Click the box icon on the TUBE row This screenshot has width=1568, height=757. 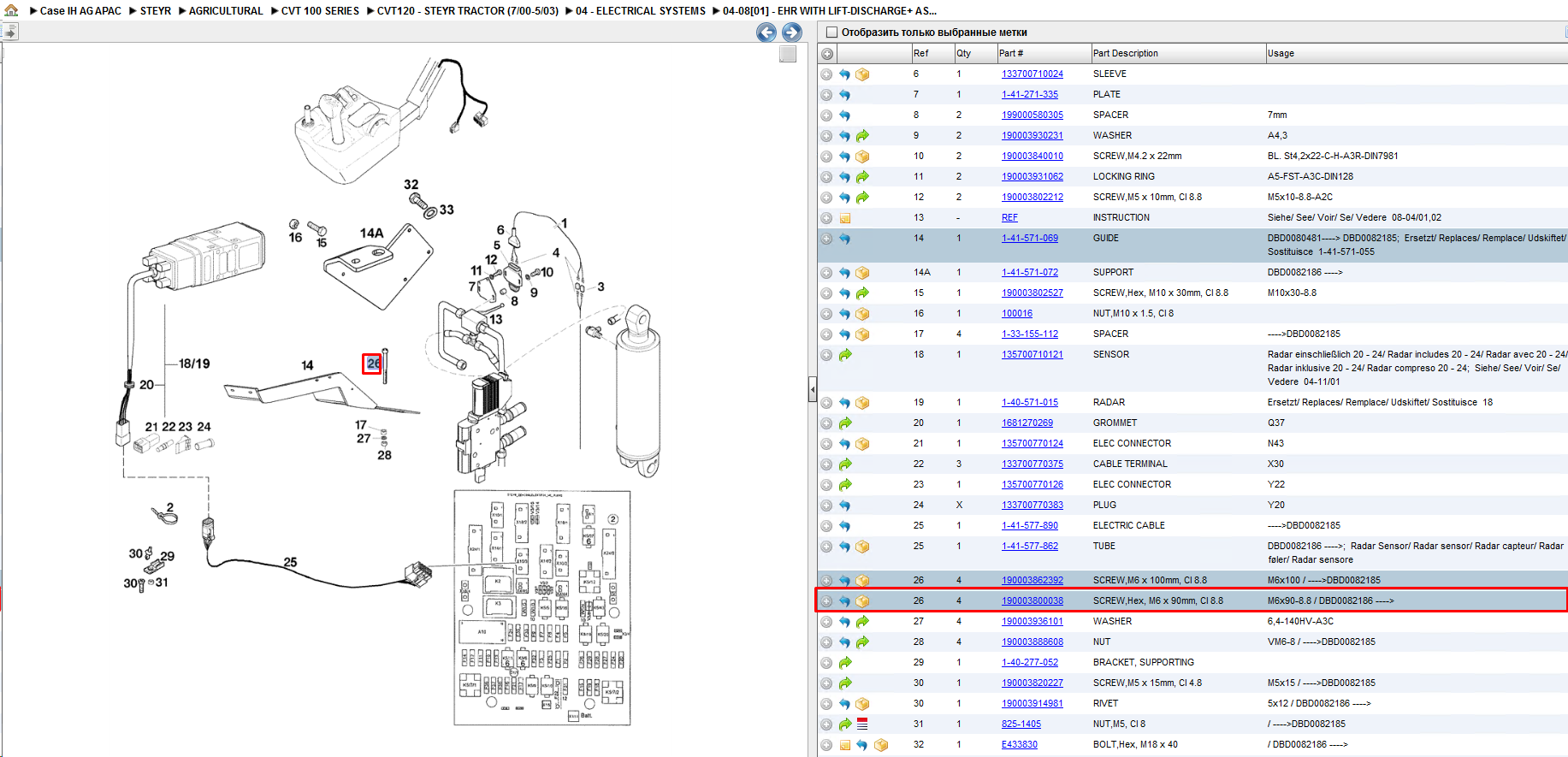[862, 547]
